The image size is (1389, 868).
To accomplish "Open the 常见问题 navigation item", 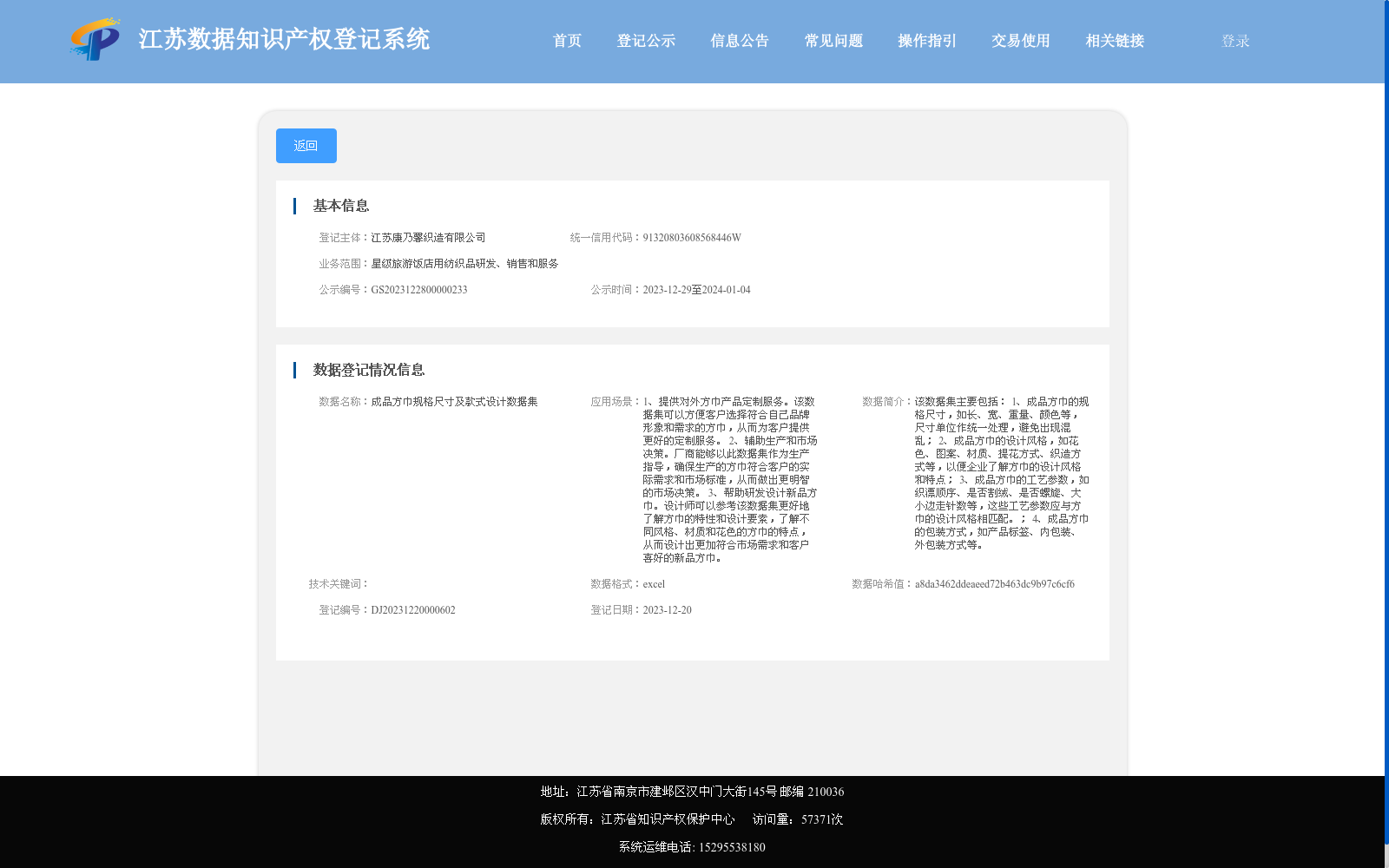I will (x=833, y=40).
